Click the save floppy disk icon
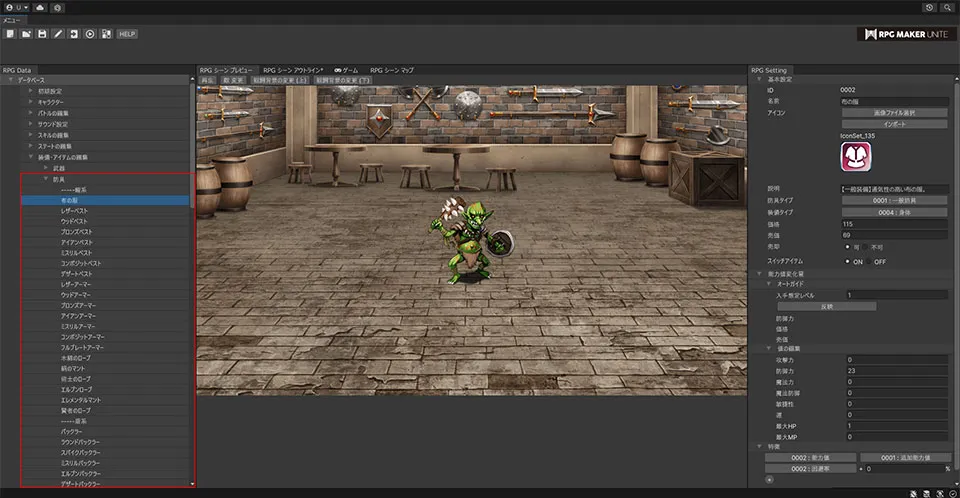Screen dimensions: 960x498 click(x=42, y=34)
